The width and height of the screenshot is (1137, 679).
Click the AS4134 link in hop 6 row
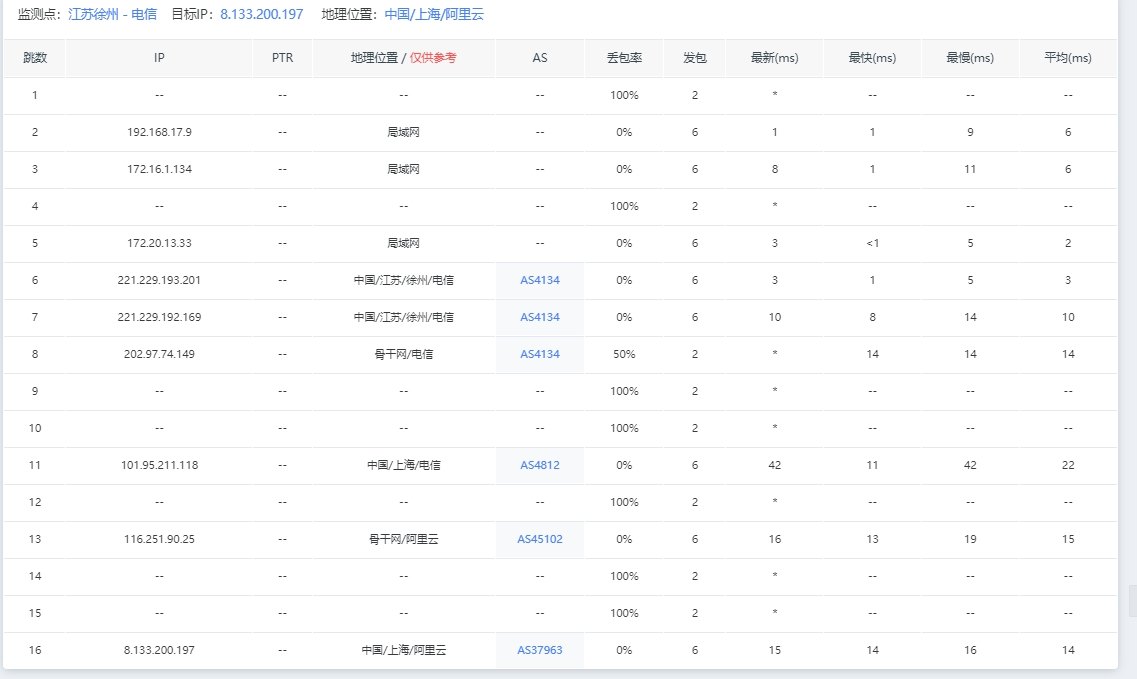(540, 280)
